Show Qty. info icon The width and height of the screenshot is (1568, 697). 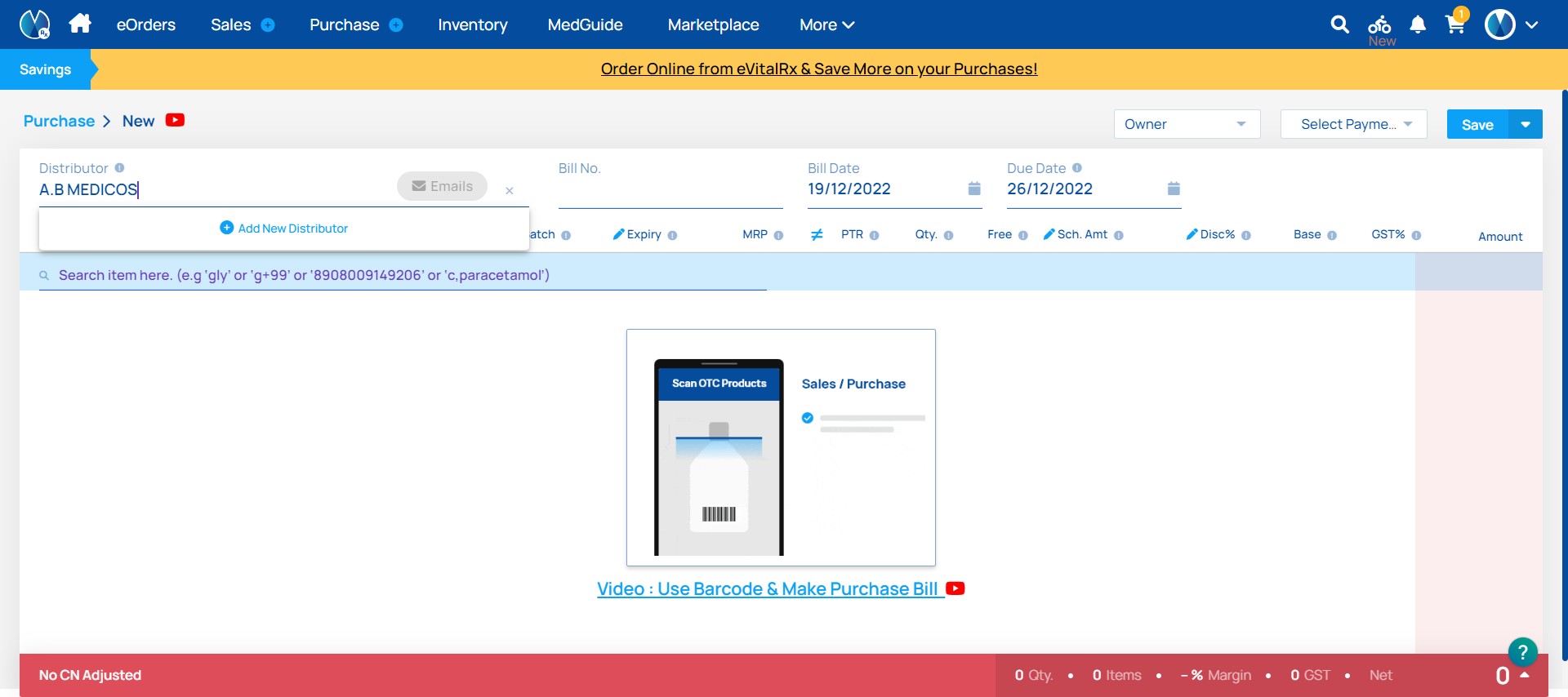(x=948, y=235)
